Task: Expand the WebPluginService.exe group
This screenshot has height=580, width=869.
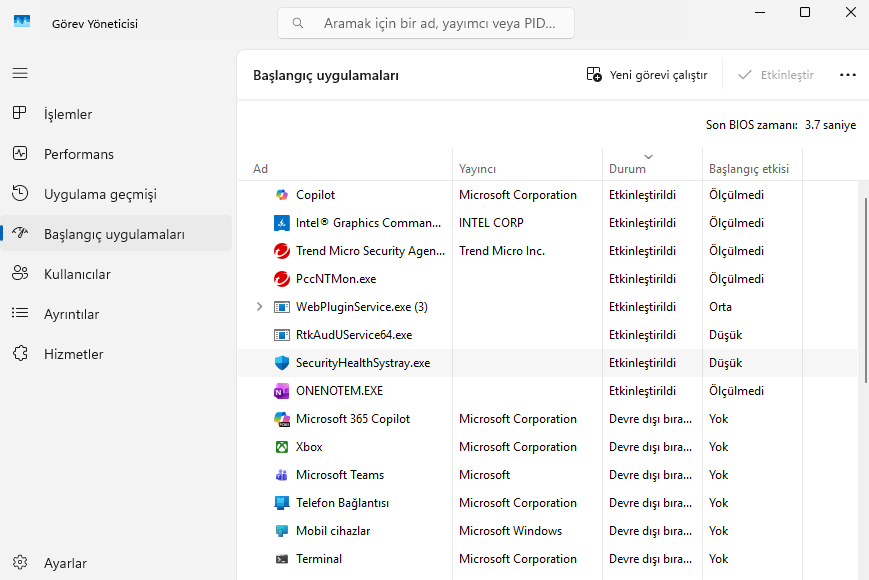Action: click(x=260, y=307)
